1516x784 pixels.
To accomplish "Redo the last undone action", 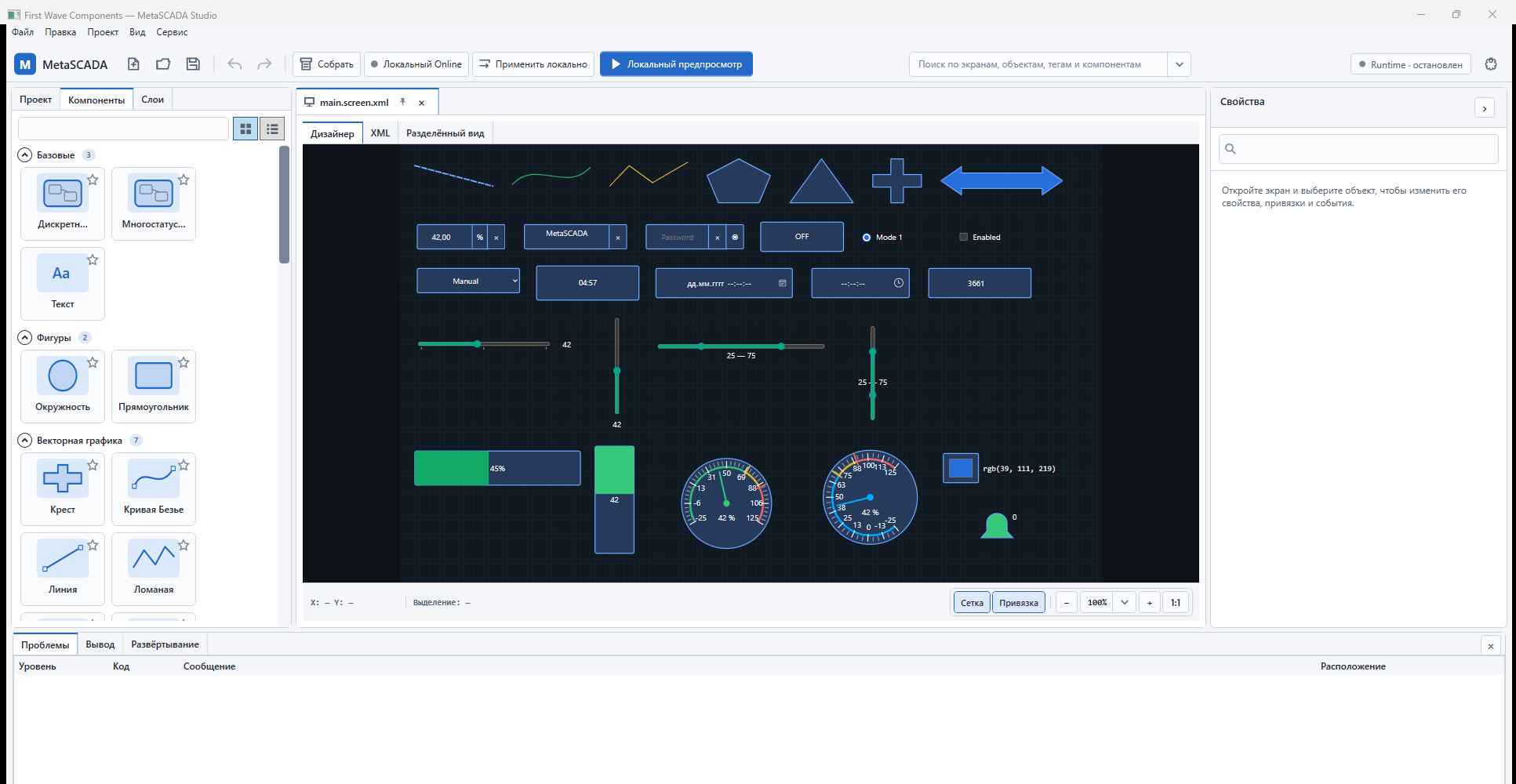I will pyautogui.click(x=264, y=64).
